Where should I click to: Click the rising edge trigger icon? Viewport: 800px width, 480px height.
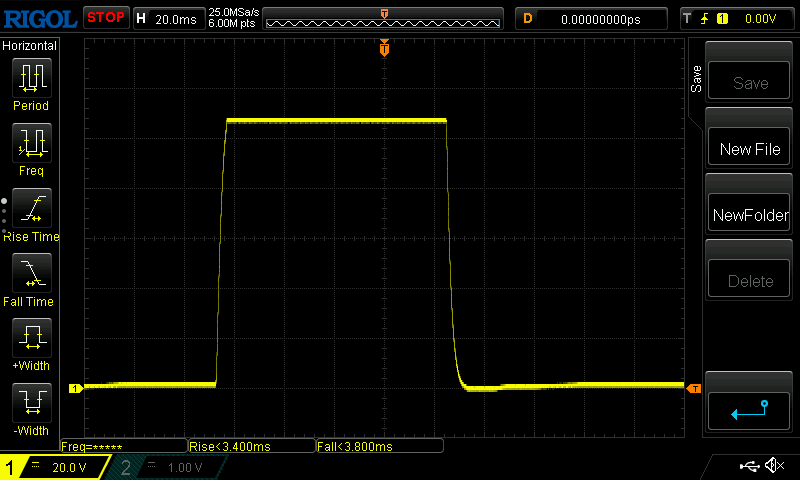pyautogui.click(x=705, y=19)
